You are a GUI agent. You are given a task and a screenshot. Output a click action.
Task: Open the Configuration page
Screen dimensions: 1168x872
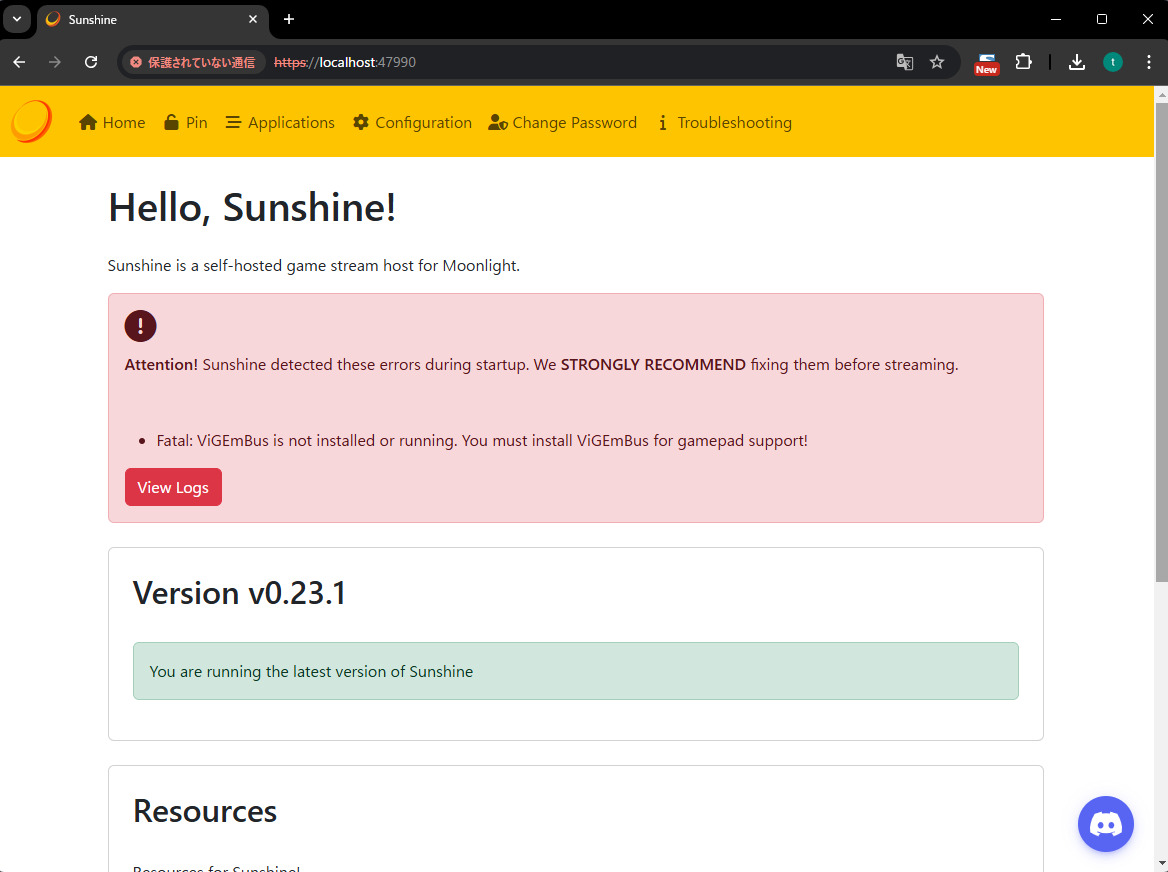(x=412, y=122)
